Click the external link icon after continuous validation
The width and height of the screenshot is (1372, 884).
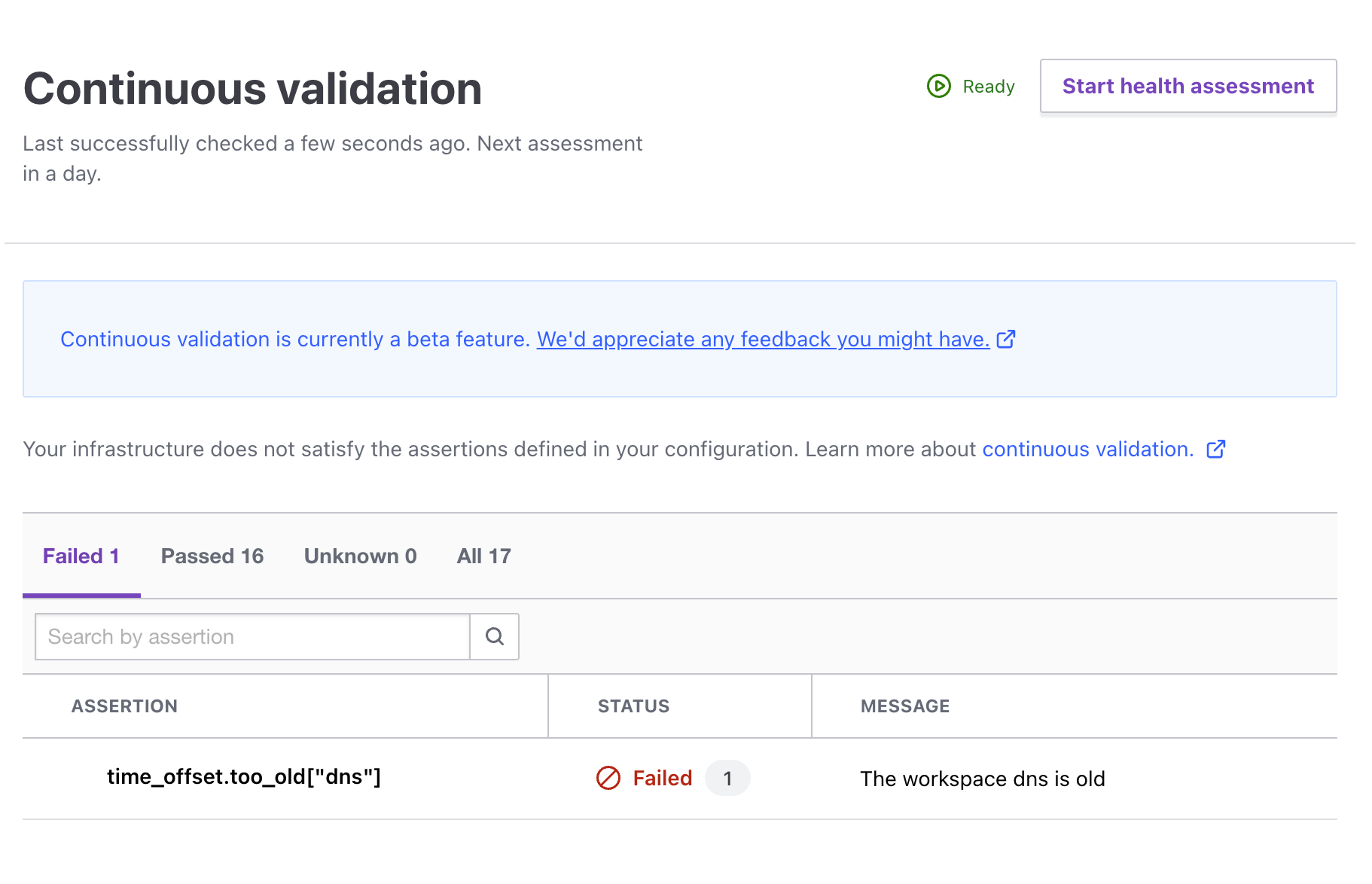pyautogui.click(x=1216, y=450)
